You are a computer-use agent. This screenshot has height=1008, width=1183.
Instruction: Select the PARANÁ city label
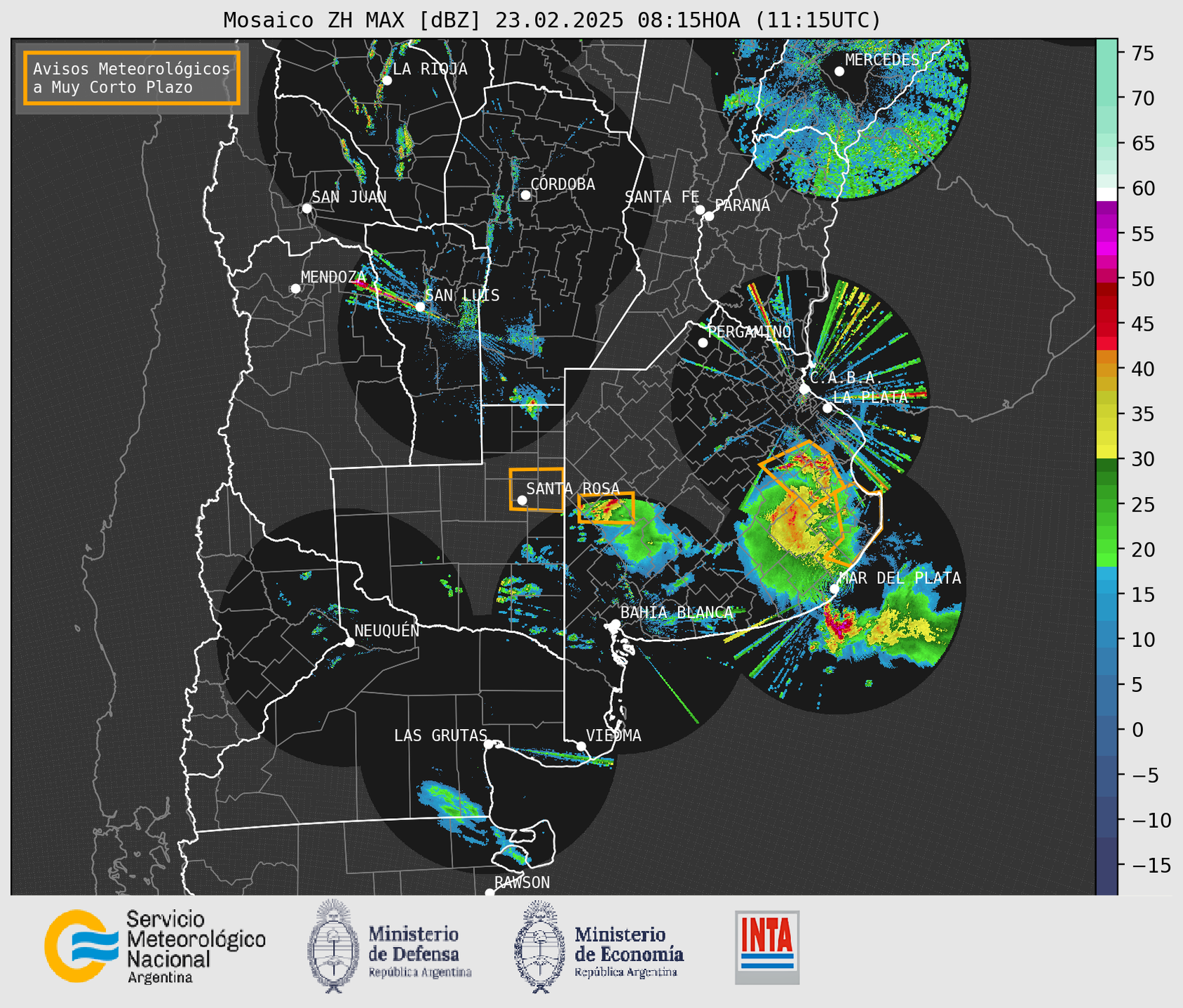tap(742, 205)
